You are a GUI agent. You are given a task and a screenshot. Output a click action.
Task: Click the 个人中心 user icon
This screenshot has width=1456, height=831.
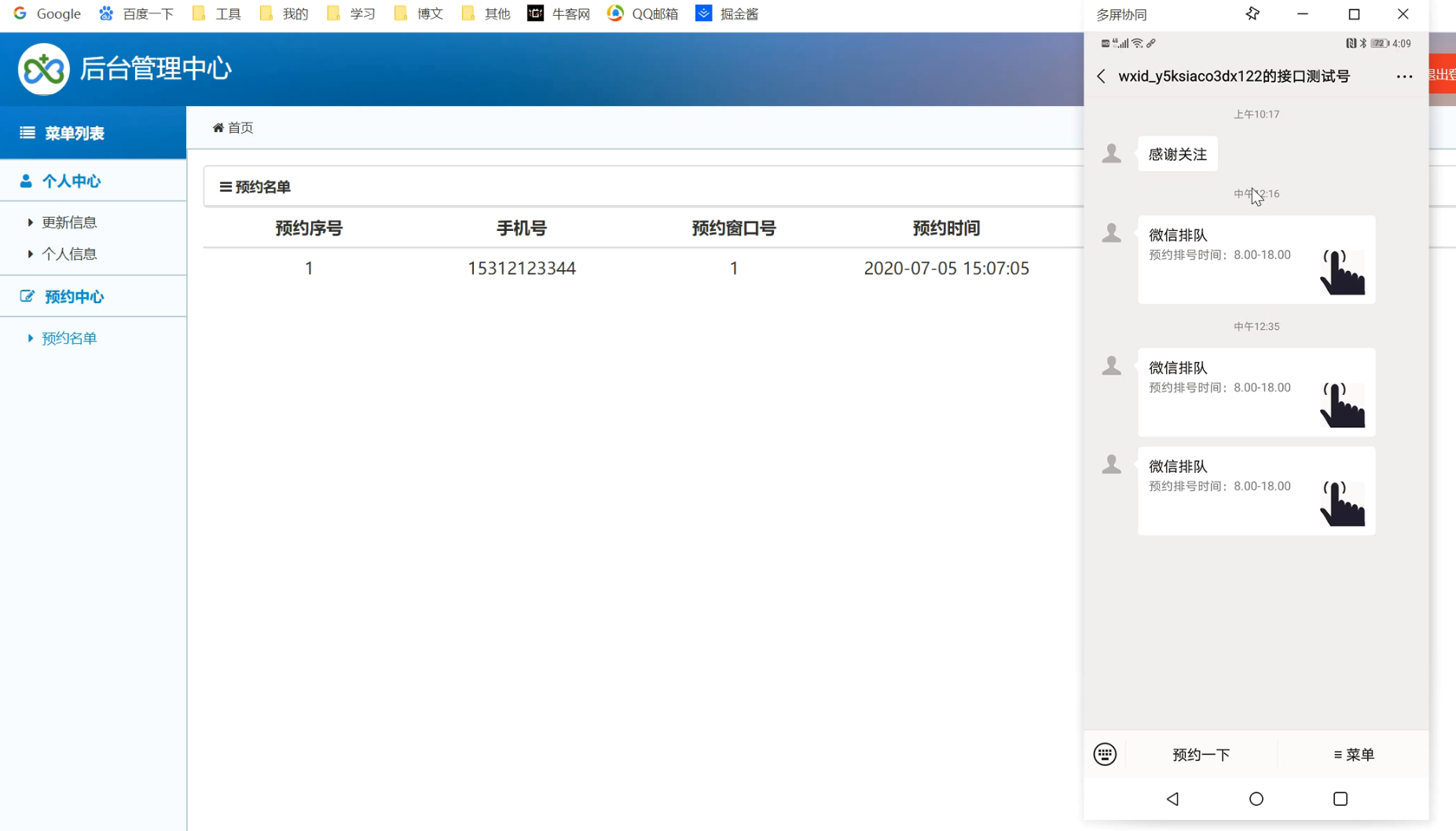coord(26,181)
